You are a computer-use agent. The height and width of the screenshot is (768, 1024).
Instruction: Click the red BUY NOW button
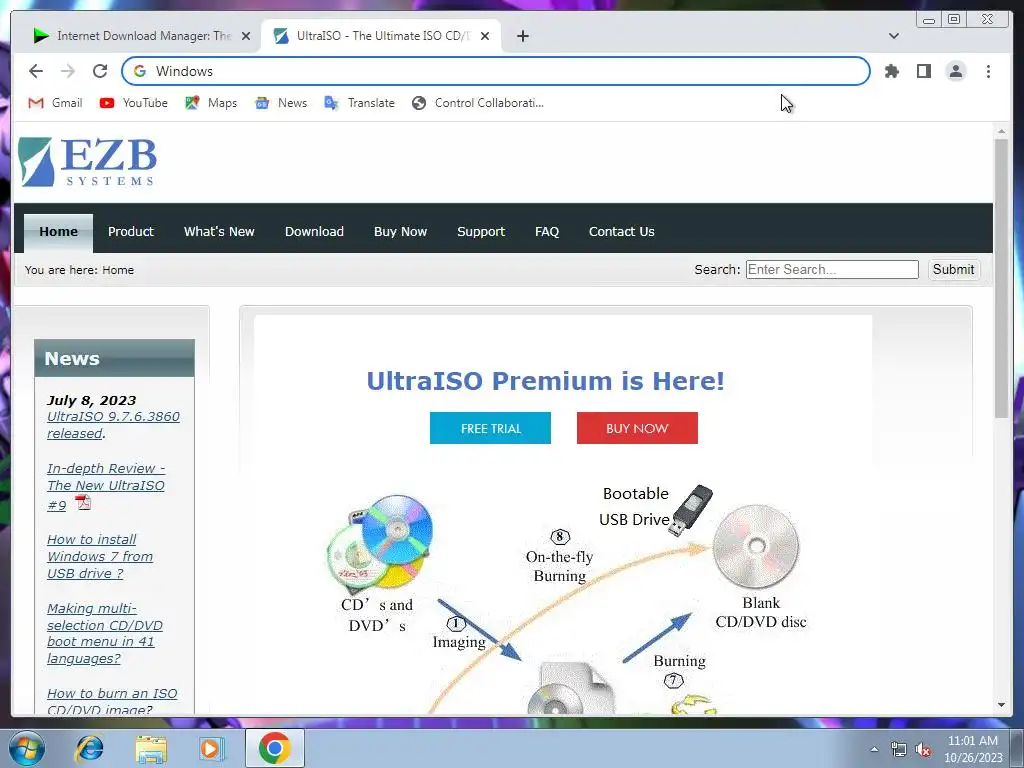pyautogui.click(x=637, y=428)
